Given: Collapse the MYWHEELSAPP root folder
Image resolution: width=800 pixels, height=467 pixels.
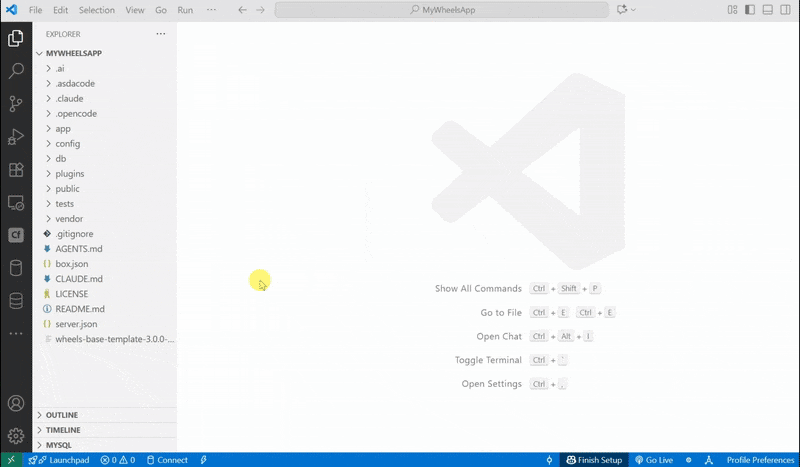Looking at the screenshot, I should (105, 53).
